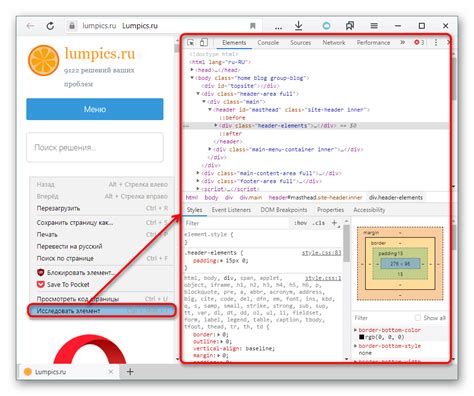Expand the div class header-elements node
The image size is (474, 396).
(216, 125)
